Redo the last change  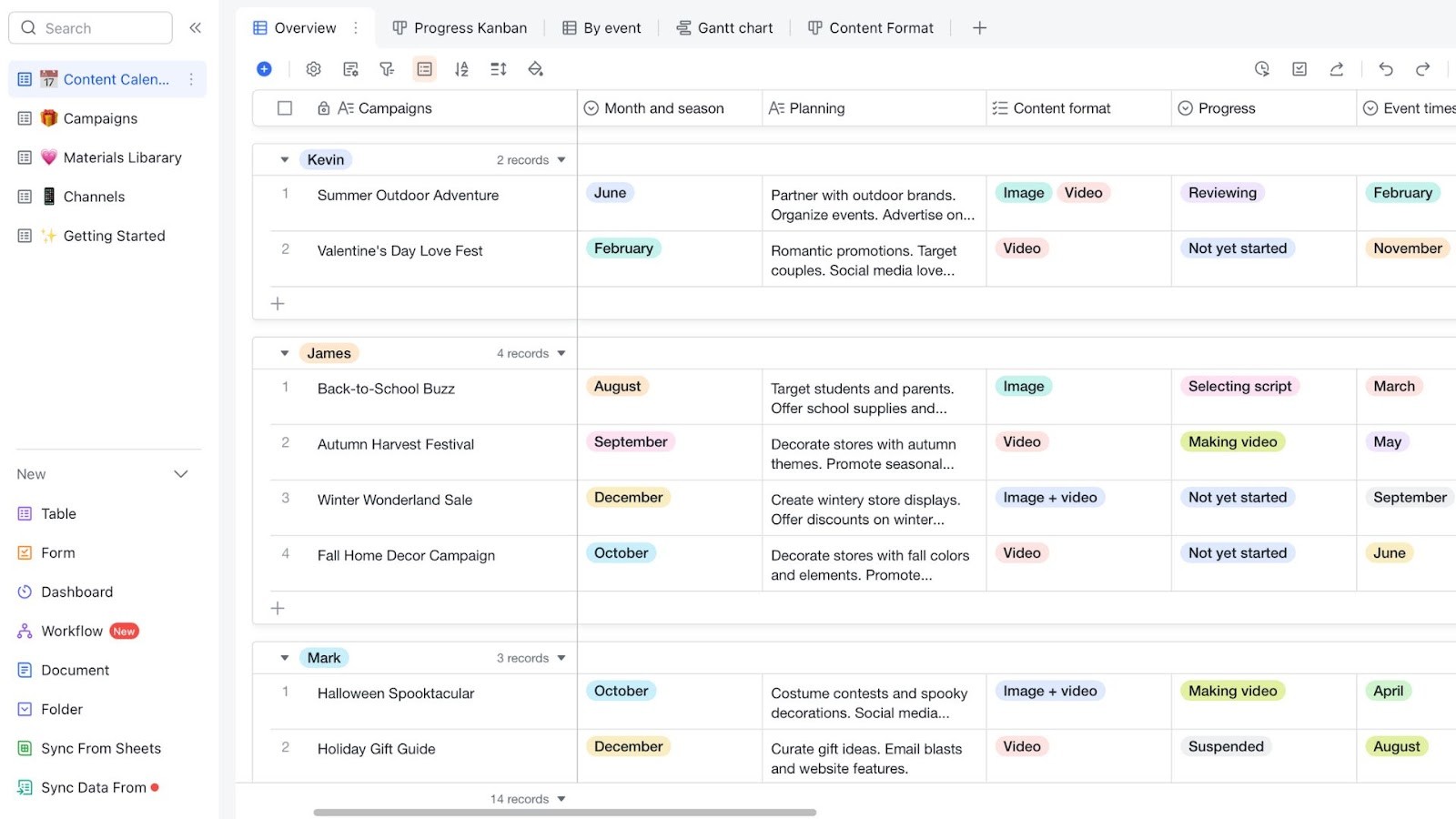[x=1422, y=68]
